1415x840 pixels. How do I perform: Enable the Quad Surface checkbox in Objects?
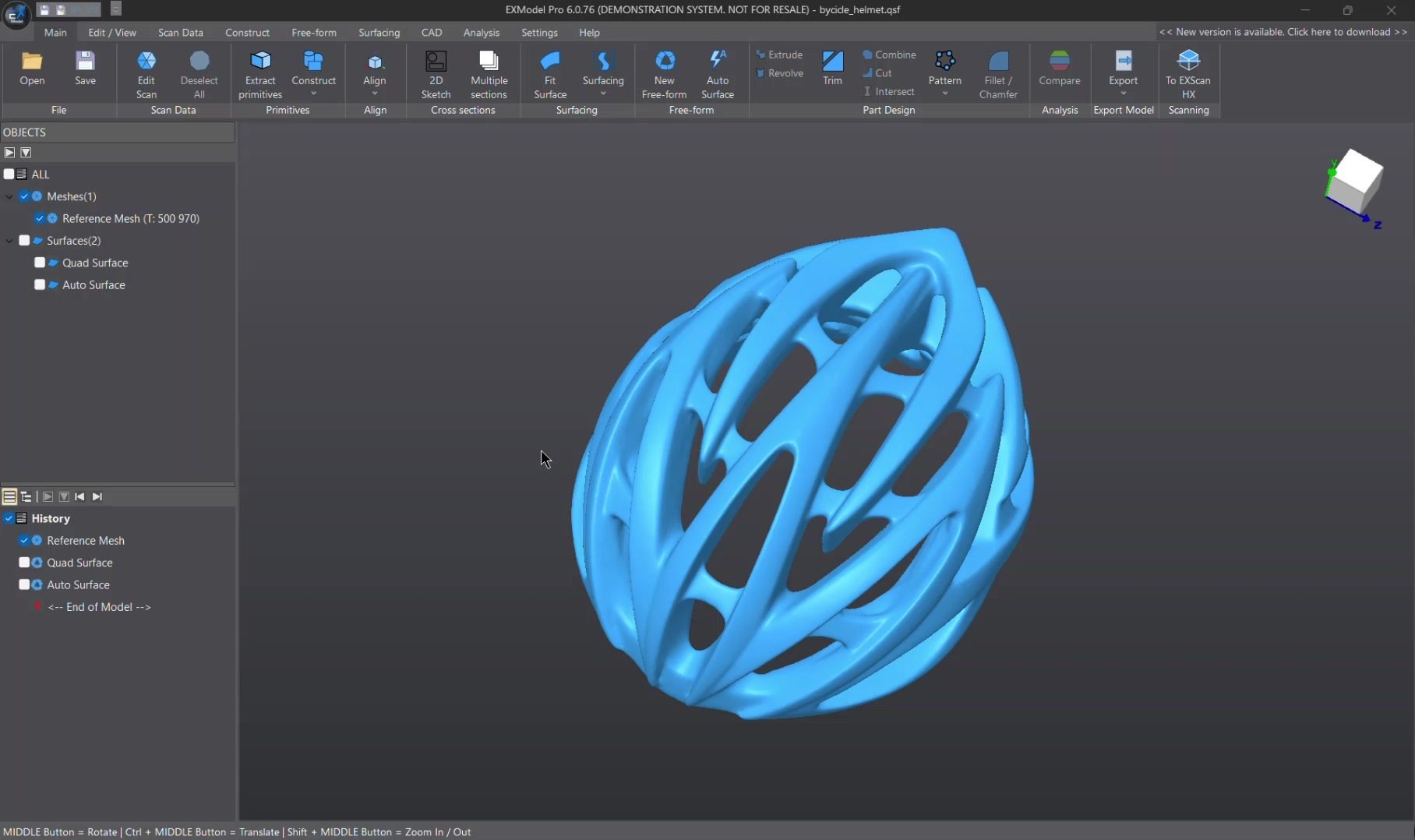pyautogui.click(x=40, y=263)
